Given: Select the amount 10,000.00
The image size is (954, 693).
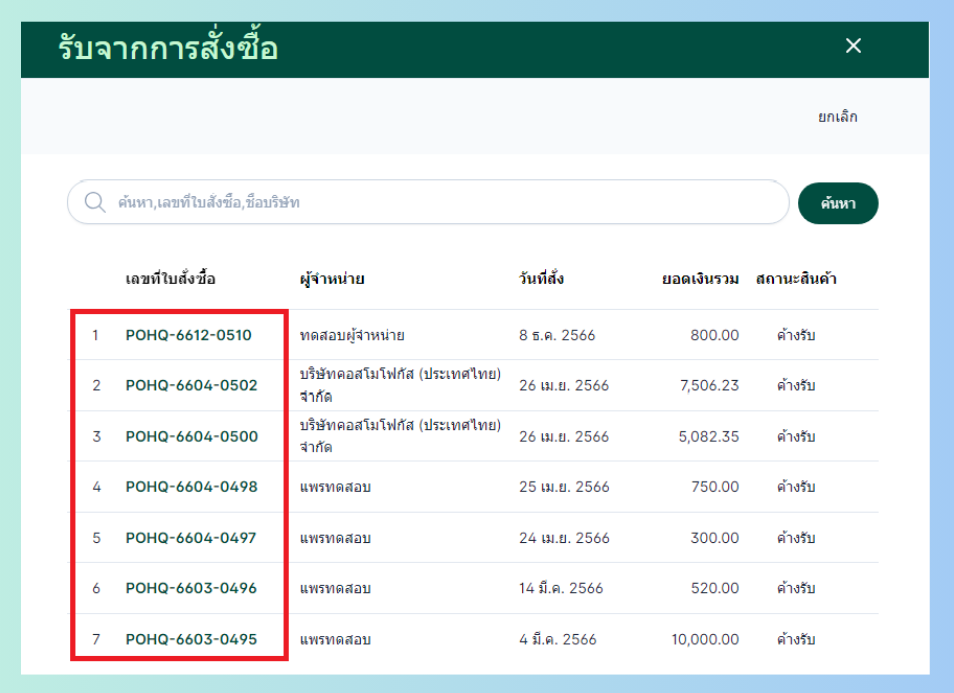Looking at the screenshot, I should pos(705,639).
